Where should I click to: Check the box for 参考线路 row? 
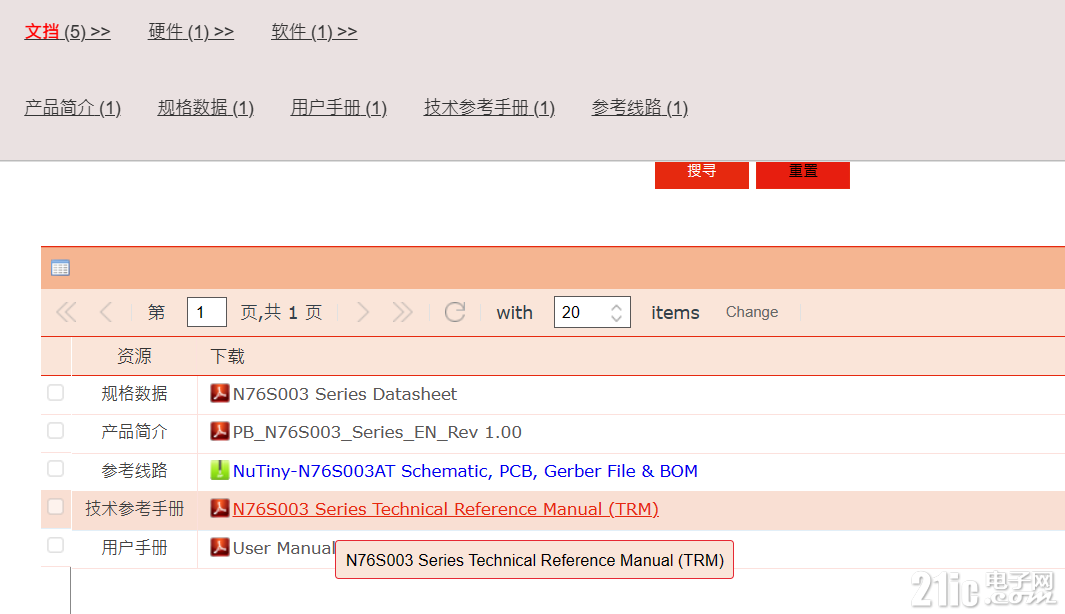click(x=56, y=469)
